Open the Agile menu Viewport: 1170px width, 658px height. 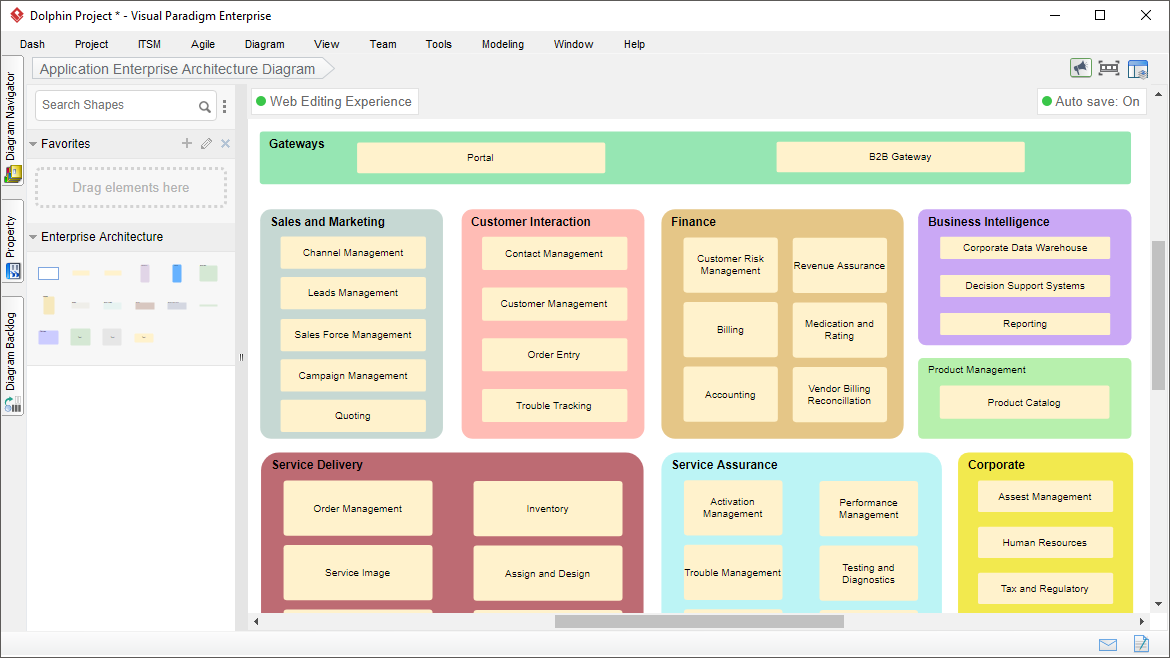click(202, 44)
